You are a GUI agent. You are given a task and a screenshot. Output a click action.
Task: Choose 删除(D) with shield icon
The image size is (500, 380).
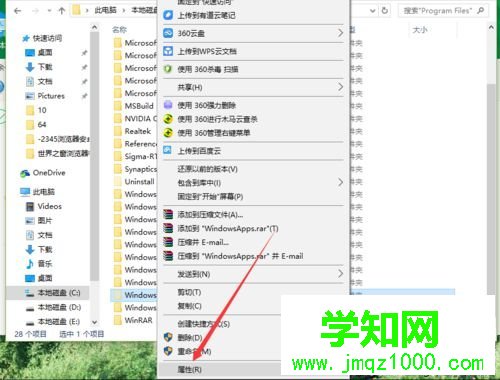pyautogui.click(x=220, y=338)
